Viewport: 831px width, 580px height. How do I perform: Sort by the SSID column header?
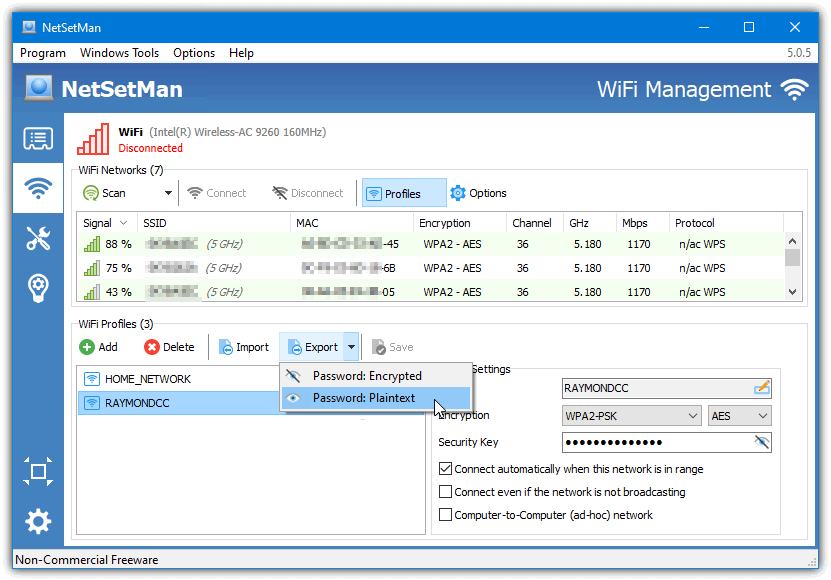tap(214, 223)
